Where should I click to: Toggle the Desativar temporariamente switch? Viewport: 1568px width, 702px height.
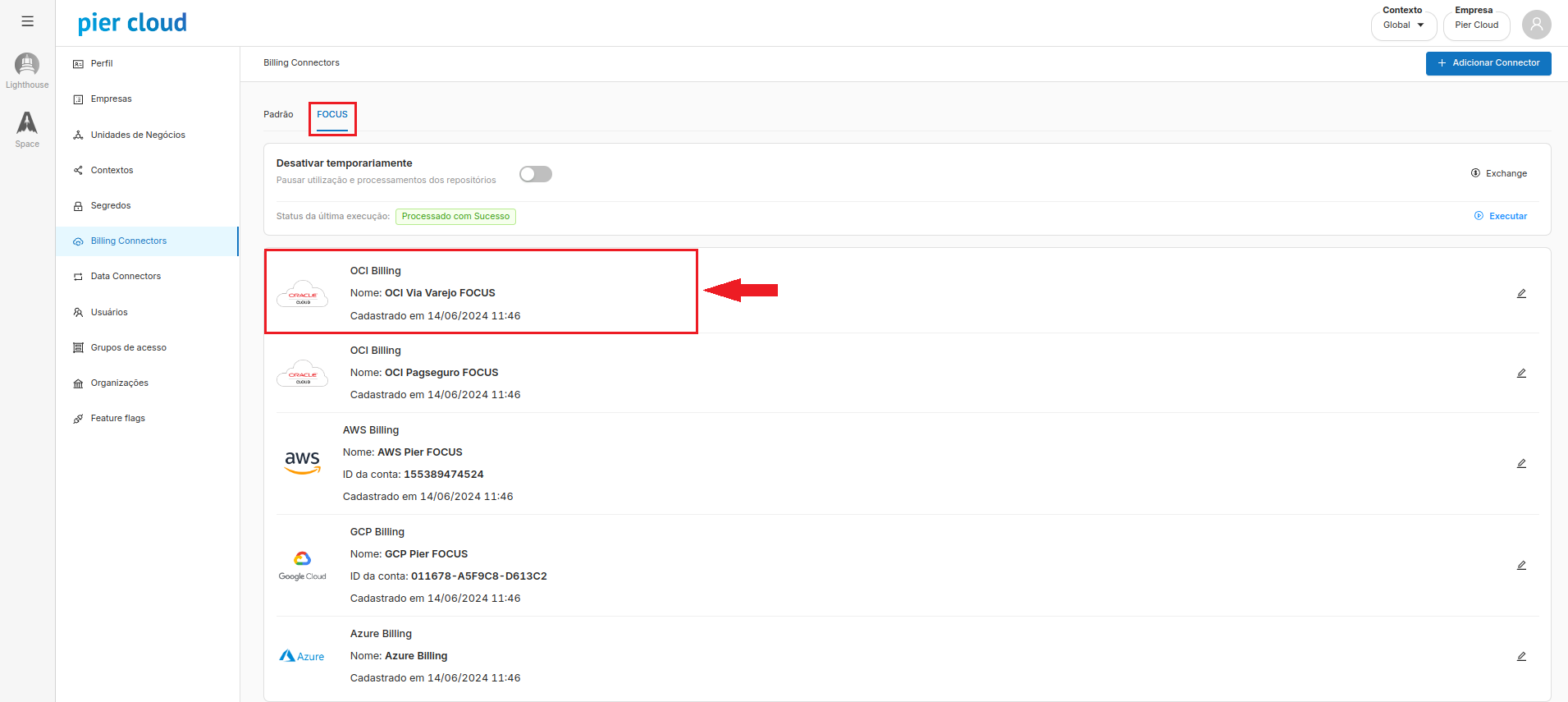(536, 174)
